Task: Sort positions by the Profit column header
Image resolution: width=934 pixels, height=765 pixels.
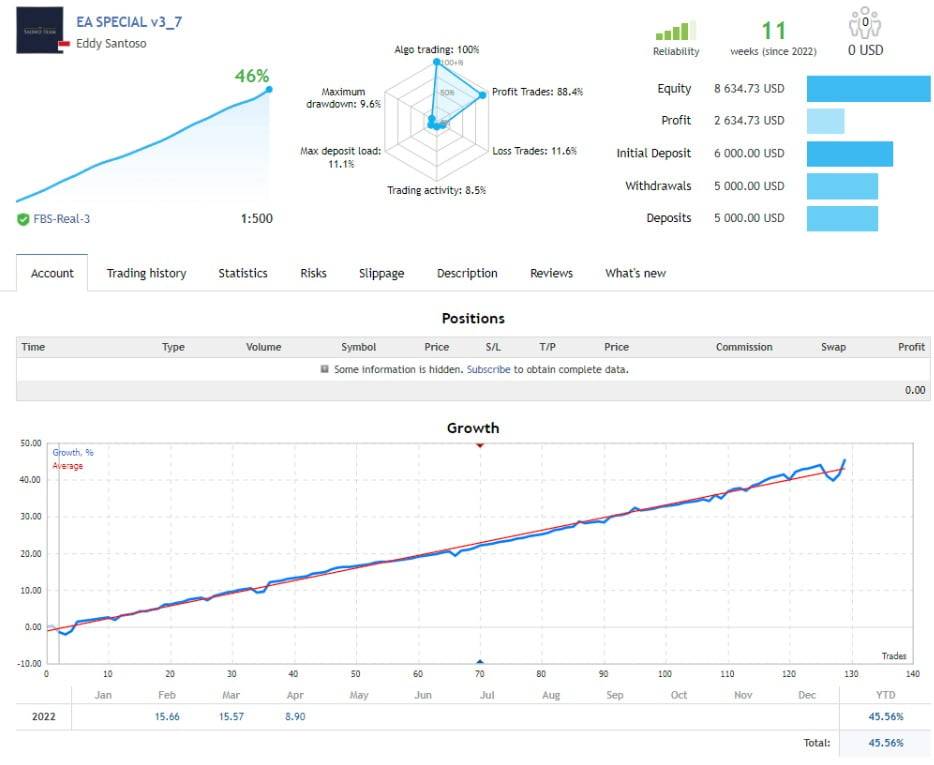Action: 911,347
